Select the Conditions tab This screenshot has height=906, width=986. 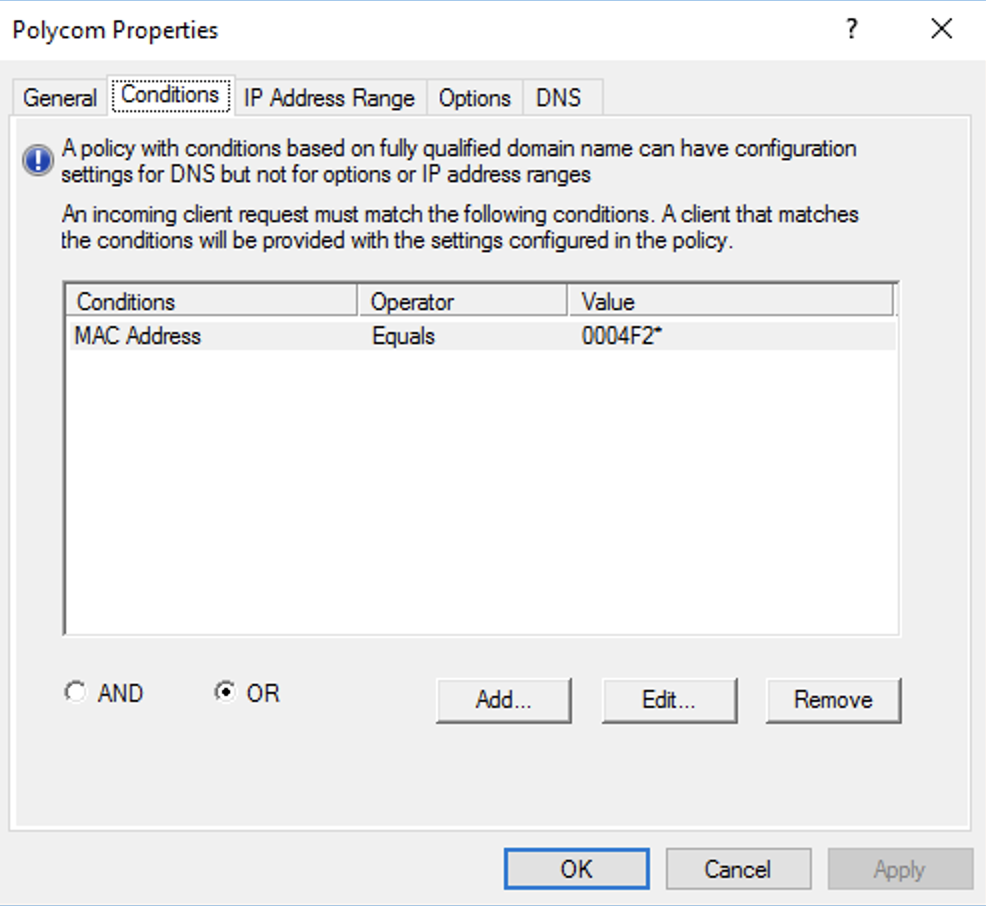tap(170, 95)
